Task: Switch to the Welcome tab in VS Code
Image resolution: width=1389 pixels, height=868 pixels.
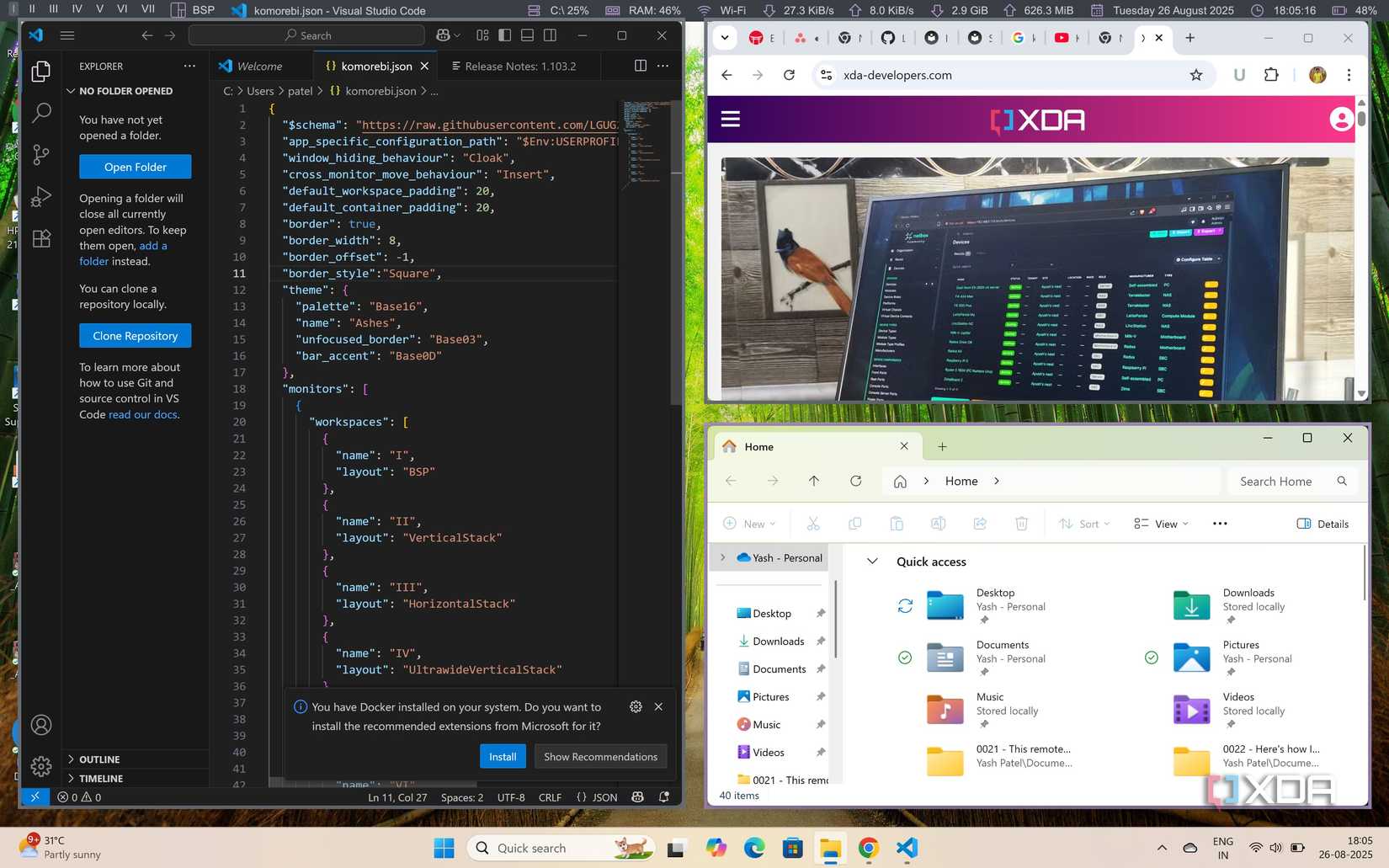Action: [x=259, y=66]
